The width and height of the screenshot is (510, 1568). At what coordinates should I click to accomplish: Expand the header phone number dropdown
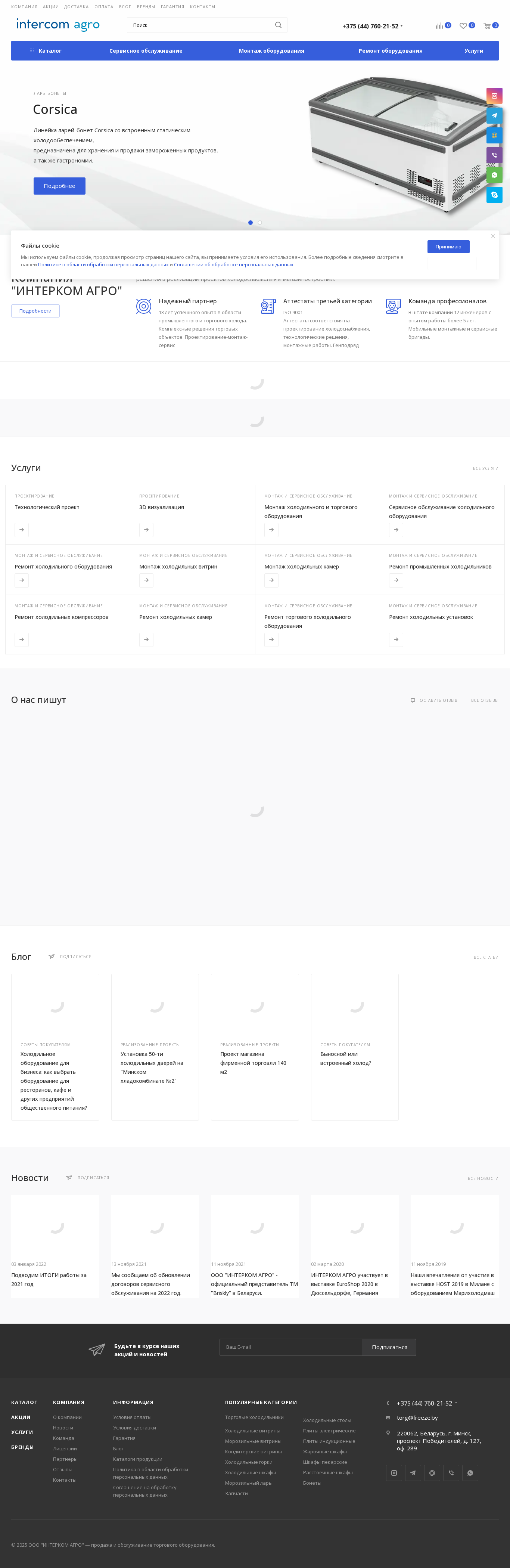tap(402, 25)
